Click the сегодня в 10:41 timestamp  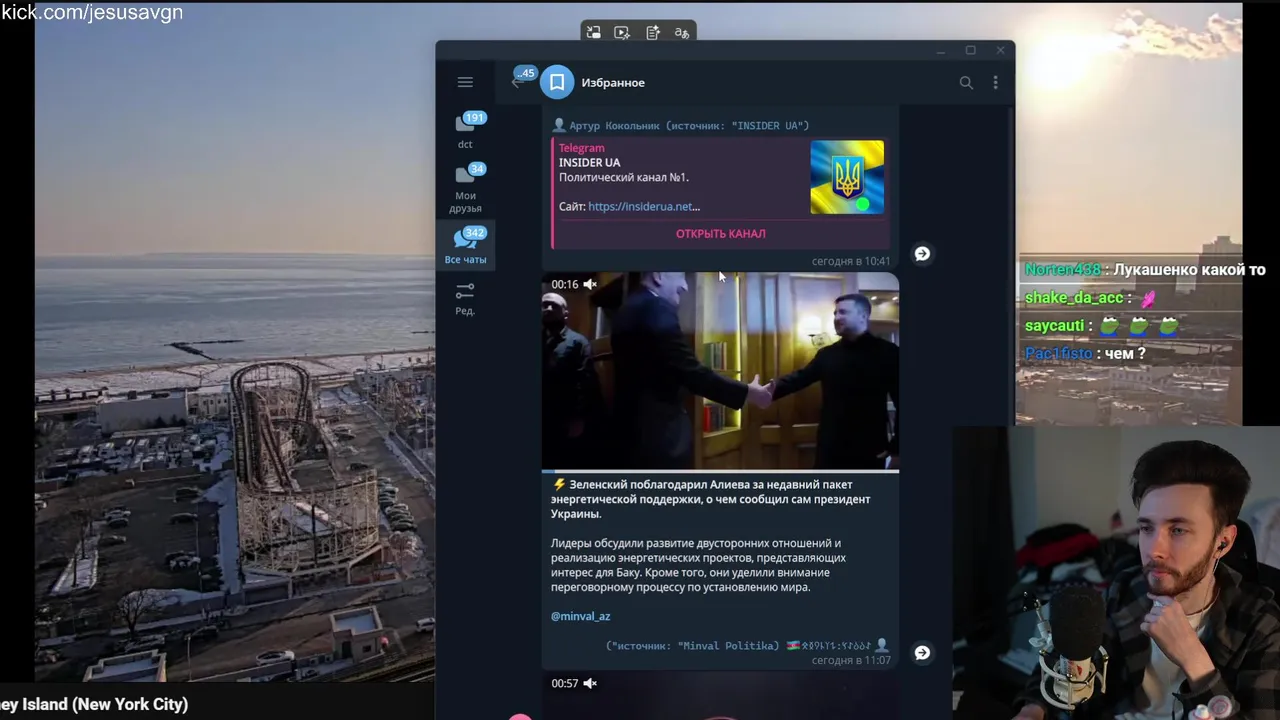click(851, 261)
